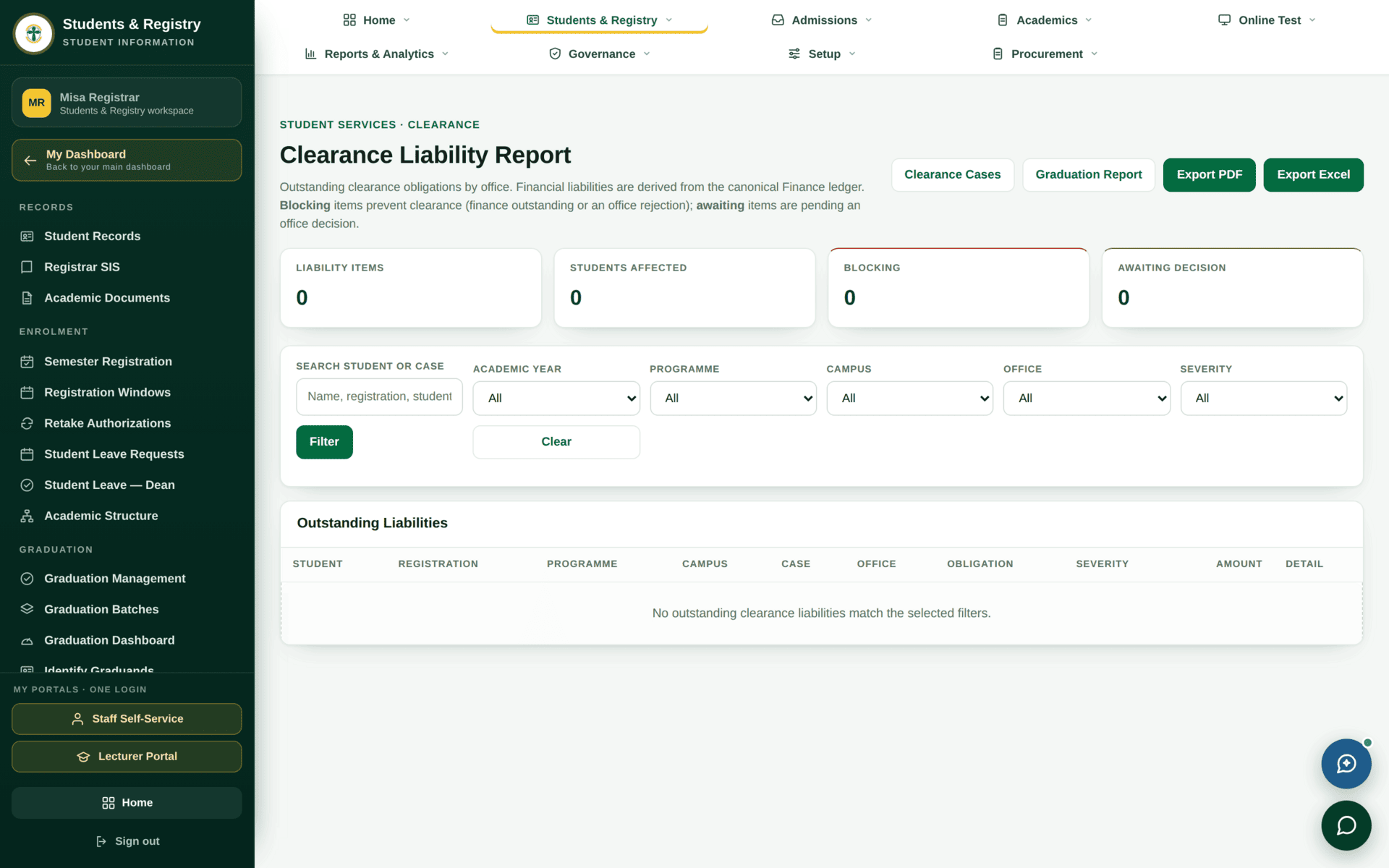Click the Registration Windows calendar icon
1389x868 pixels.
point(27,393)
